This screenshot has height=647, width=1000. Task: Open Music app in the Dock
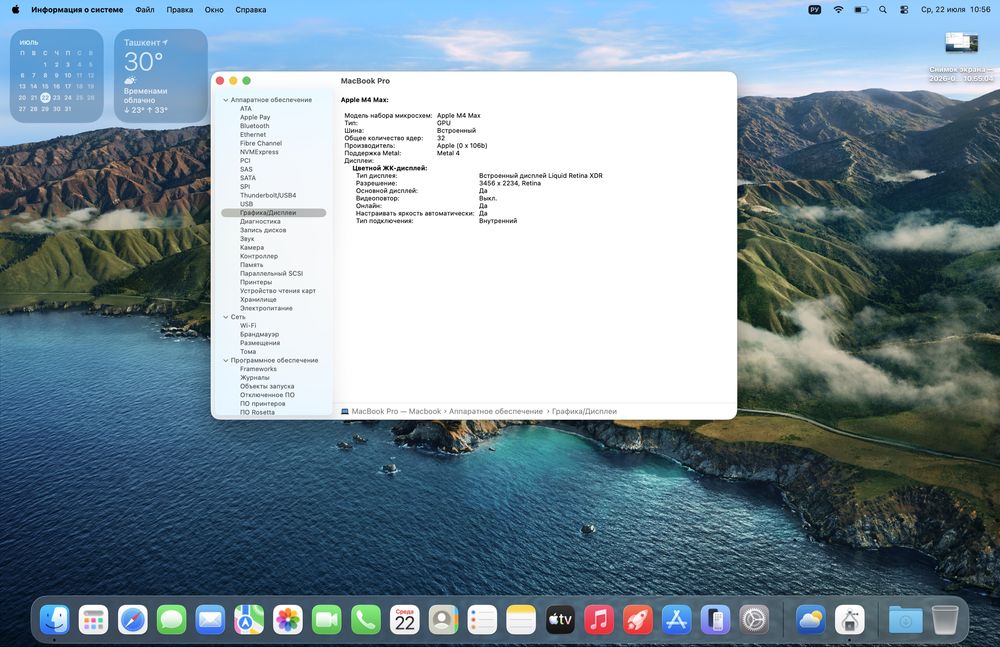point(599,620)
